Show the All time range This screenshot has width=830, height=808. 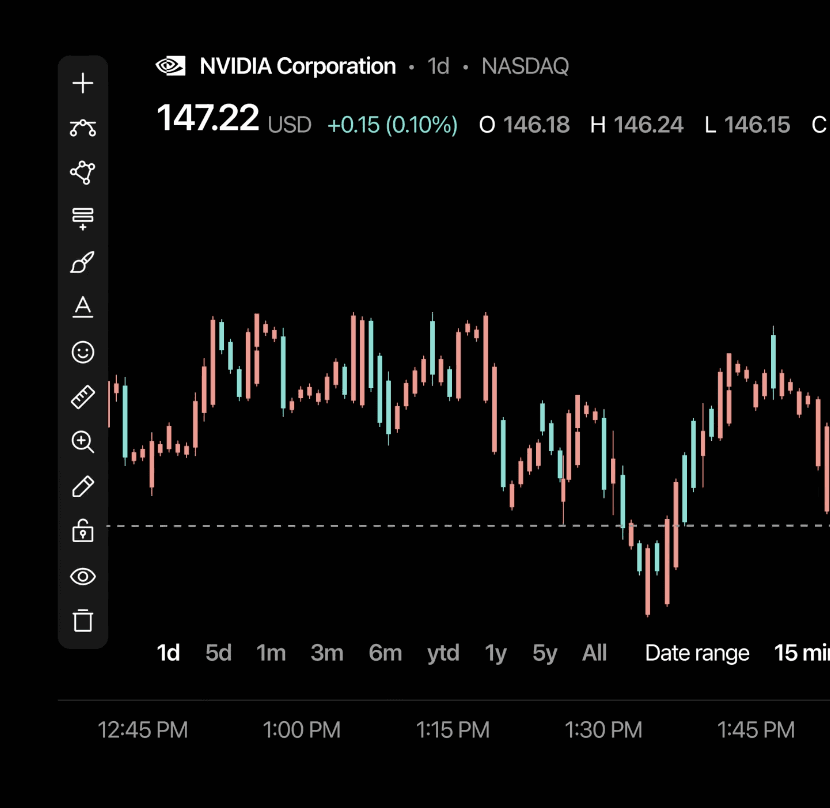(594, 653)
